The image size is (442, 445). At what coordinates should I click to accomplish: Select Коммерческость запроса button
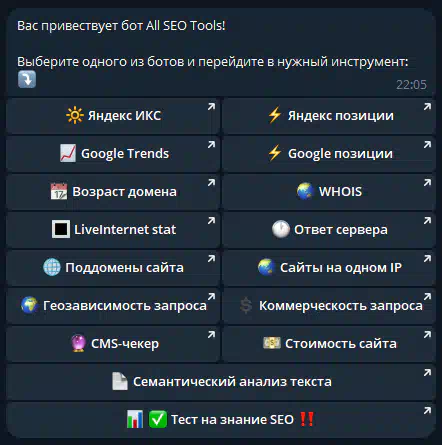click(329, 306)
